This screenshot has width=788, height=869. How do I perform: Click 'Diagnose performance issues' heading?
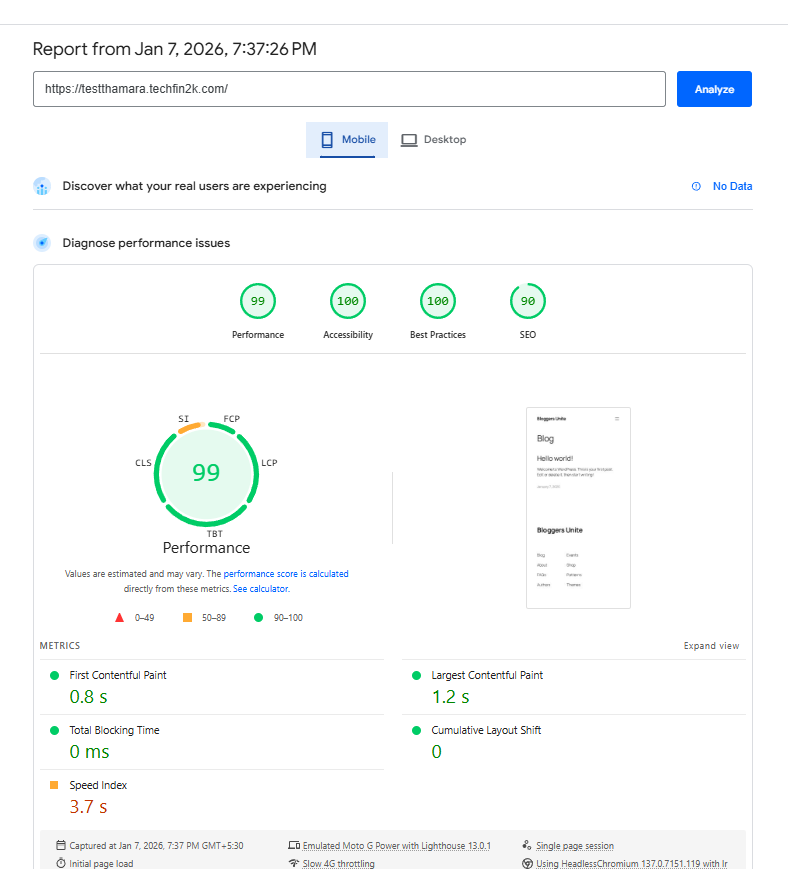point(146,243)
